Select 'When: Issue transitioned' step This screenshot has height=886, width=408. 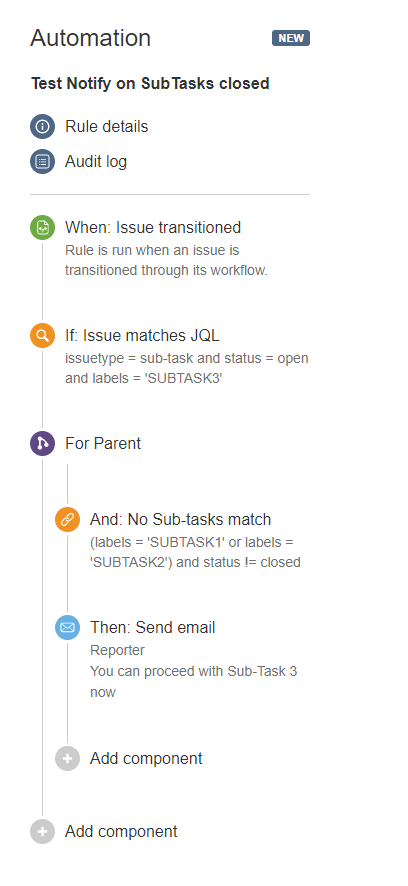(153, 228)
